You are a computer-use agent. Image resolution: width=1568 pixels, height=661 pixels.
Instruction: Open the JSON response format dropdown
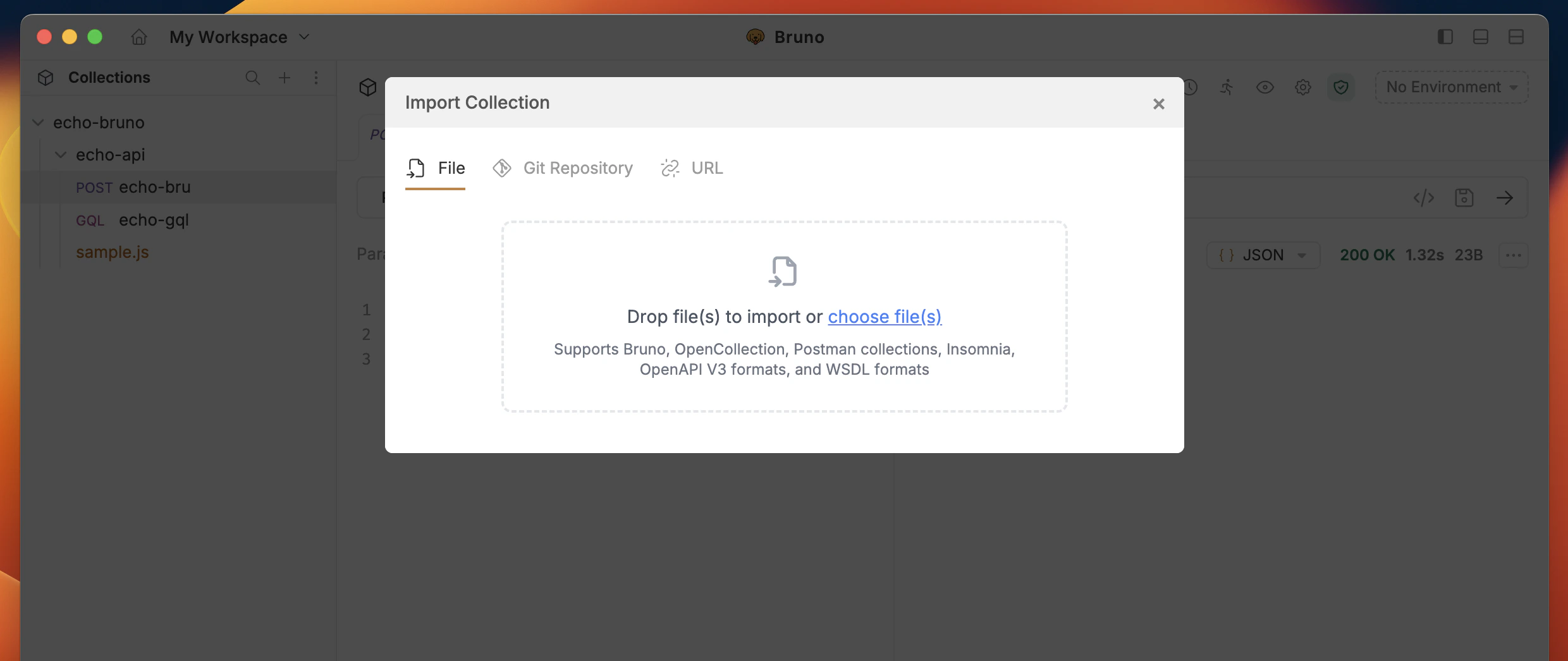1262,255
